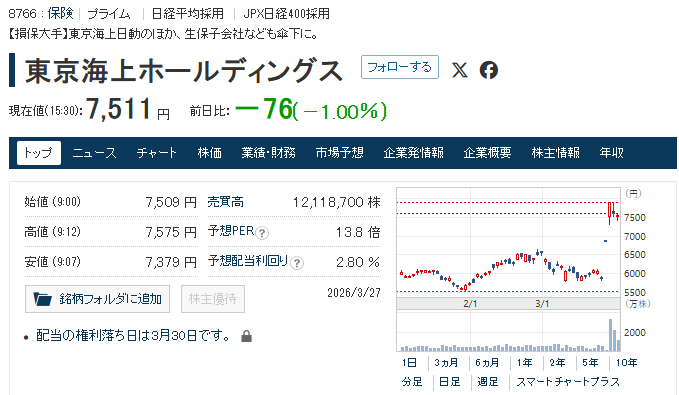Screen dimensions: 679x395
Task: Click dividend yield value 2.80 %
Action: (x=358, y=262)
